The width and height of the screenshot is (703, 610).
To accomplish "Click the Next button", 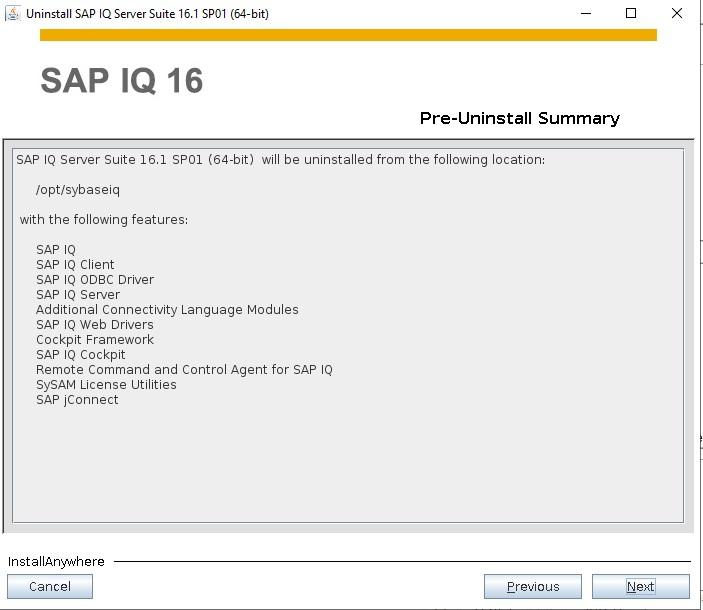I will [640, 586].
